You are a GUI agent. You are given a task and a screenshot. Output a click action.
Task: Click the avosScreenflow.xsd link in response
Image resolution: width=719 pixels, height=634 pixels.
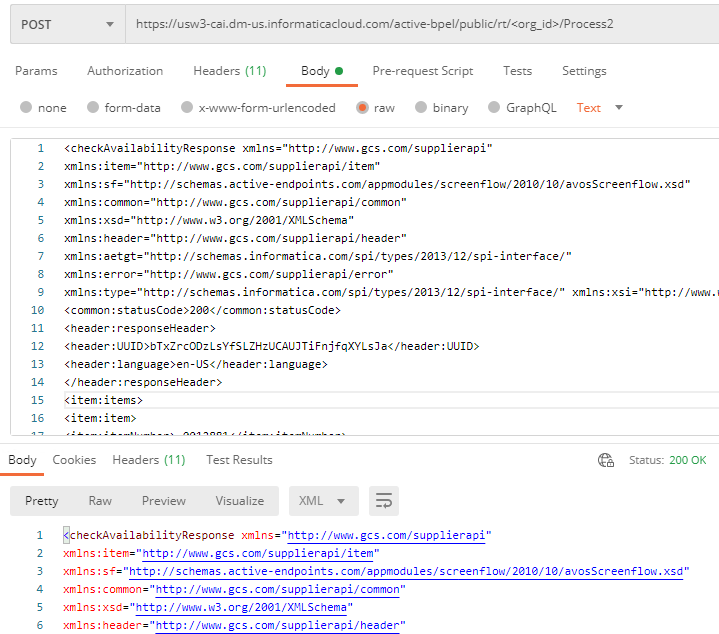point(406,571)
